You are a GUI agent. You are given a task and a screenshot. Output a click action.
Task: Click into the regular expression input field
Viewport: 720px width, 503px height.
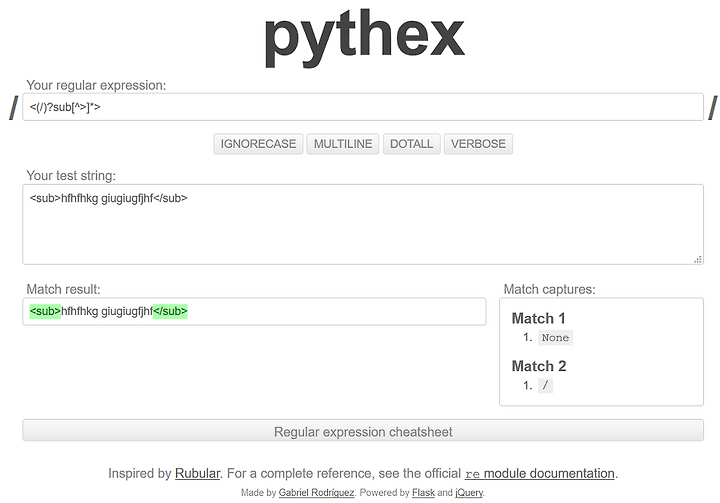[x=363, y=107]
